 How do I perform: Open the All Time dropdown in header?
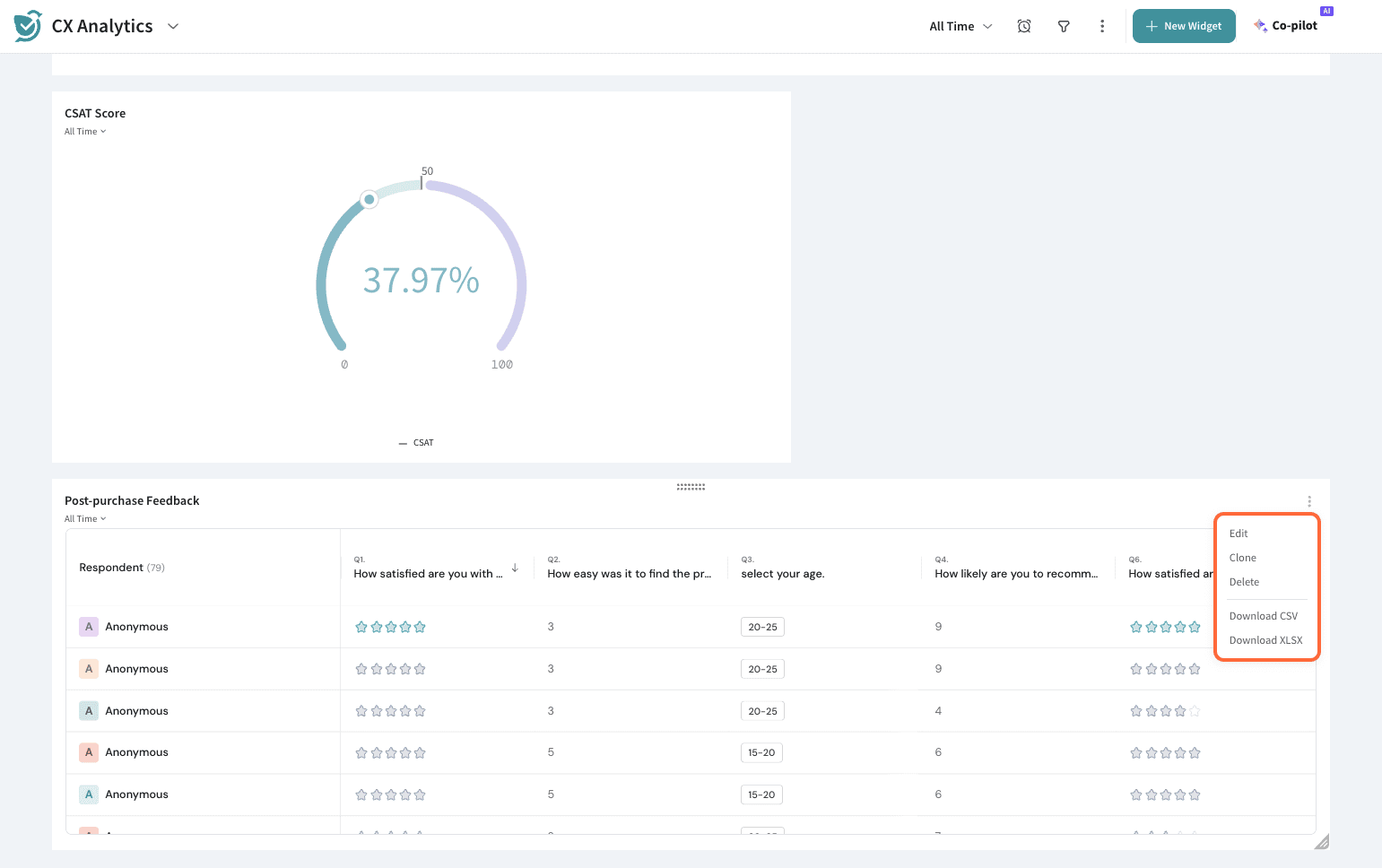(x=960, y=27)
